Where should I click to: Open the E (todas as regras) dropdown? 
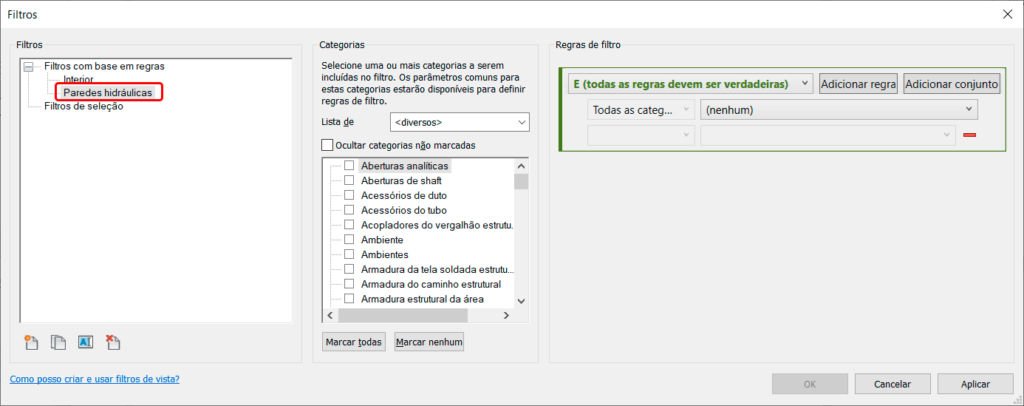691,84
